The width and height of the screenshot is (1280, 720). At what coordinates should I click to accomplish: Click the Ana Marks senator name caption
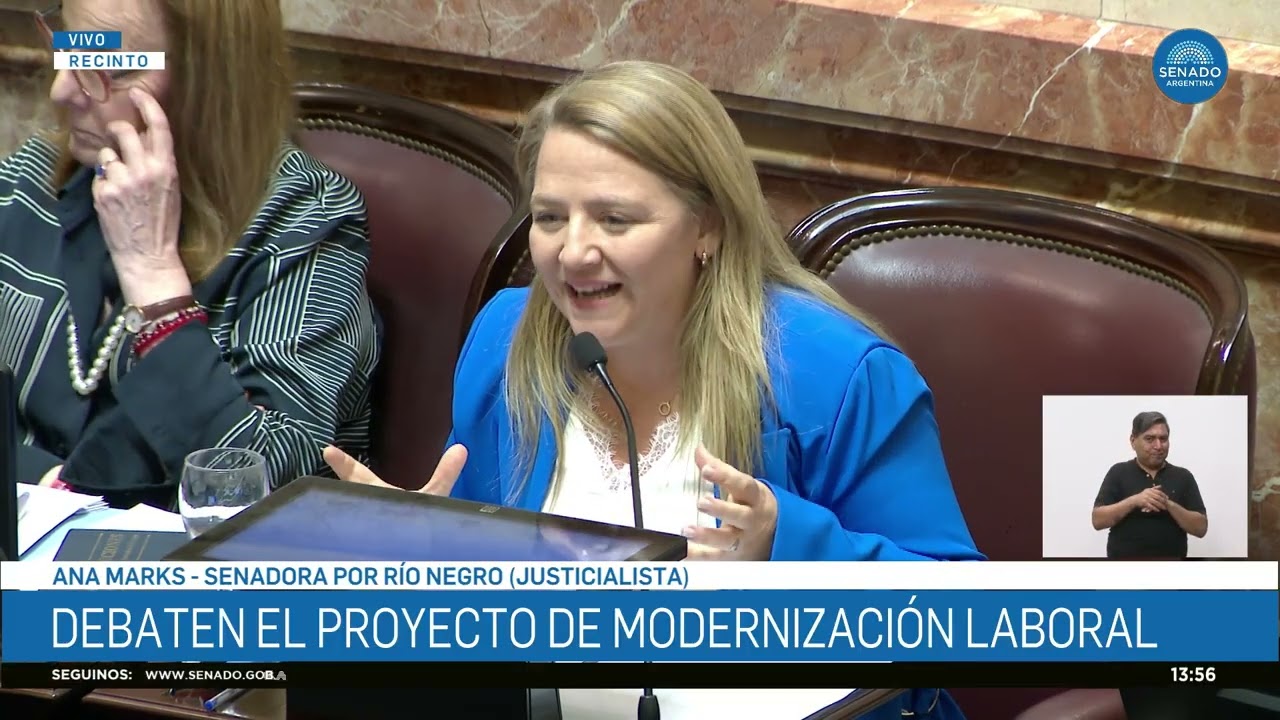(x=370, y=576)
